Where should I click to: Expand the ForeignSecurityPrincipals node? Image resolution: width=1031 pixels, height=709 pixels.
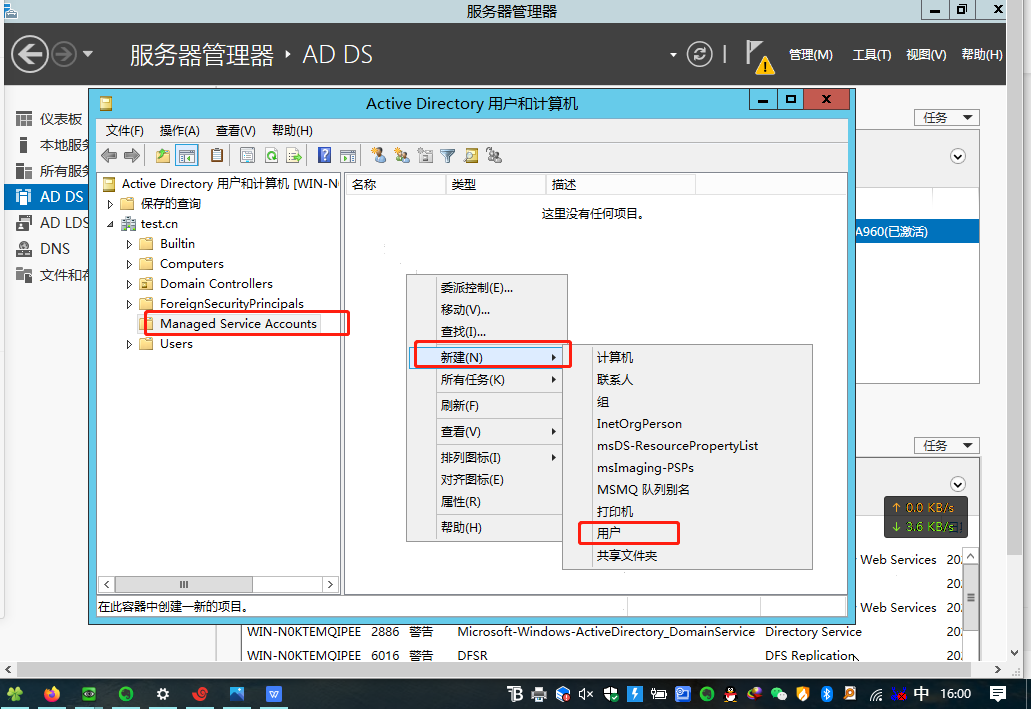[130, 305]
